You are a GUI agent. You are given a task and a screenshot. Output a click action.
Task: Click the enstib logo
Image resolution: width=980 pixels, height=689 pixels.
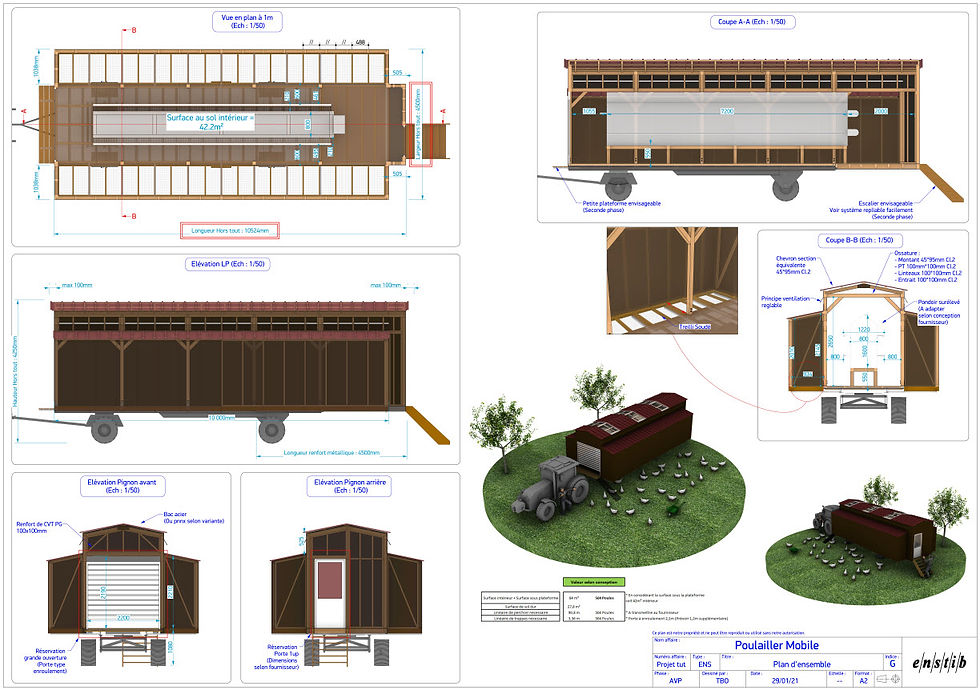pyautogui.click(x=939, y=663)
